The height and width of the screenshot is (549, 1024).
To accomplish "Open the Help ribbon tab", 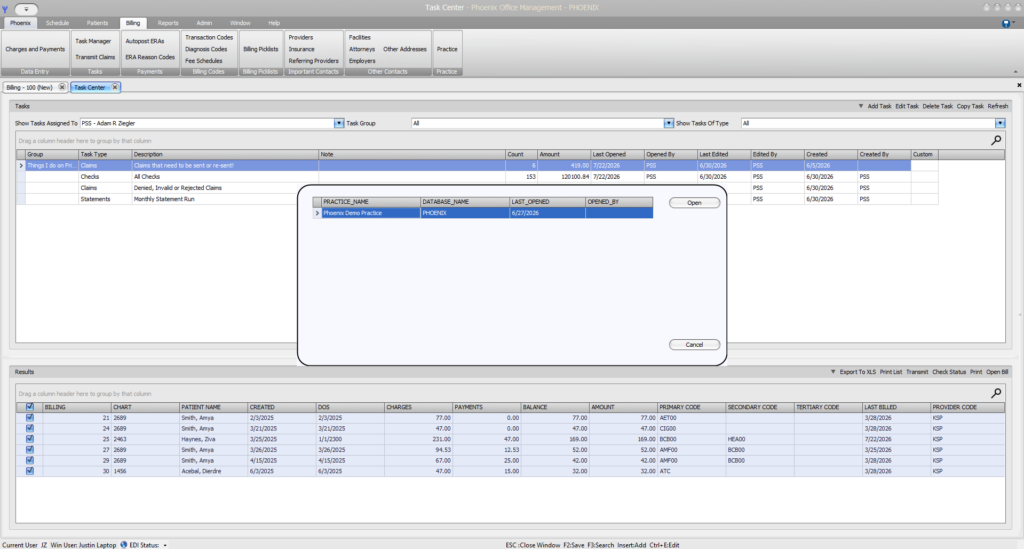I will click(x=274, y=23).
